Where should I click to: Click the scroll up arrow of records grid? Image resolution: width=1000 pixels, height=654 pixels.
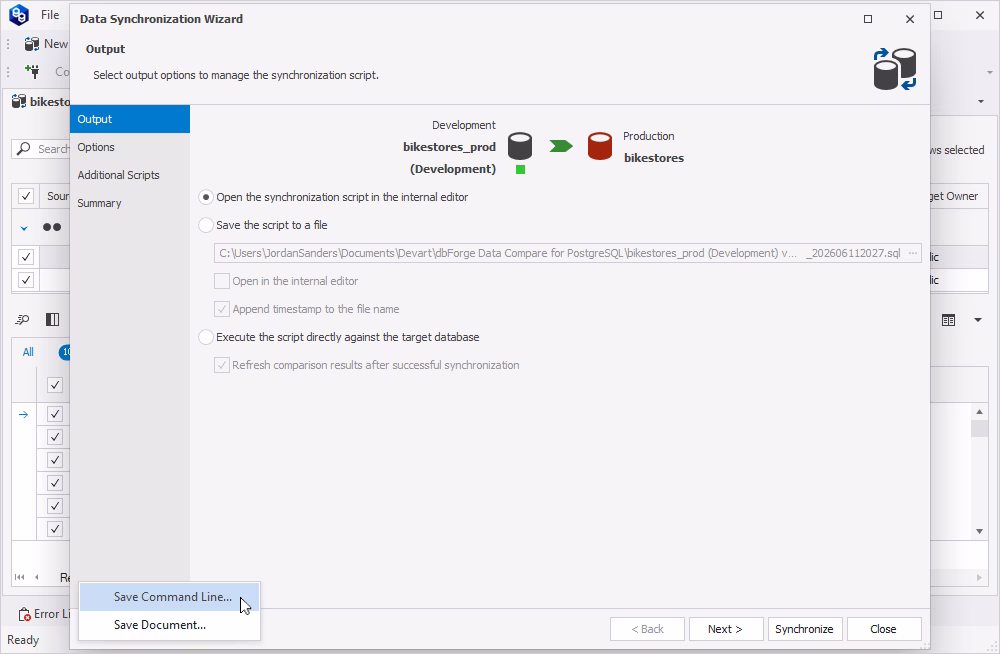(980, 412)
